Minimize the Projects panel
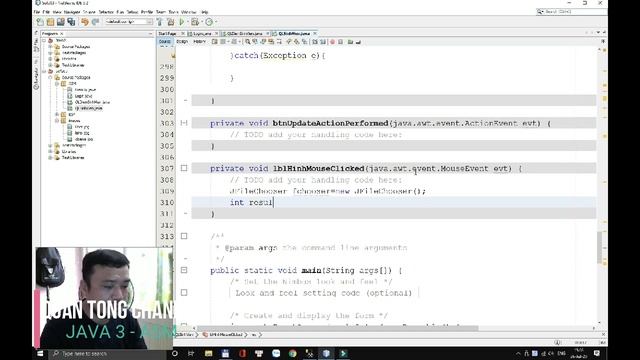Viewport: 640px width, 360px height. click(151, 34)
